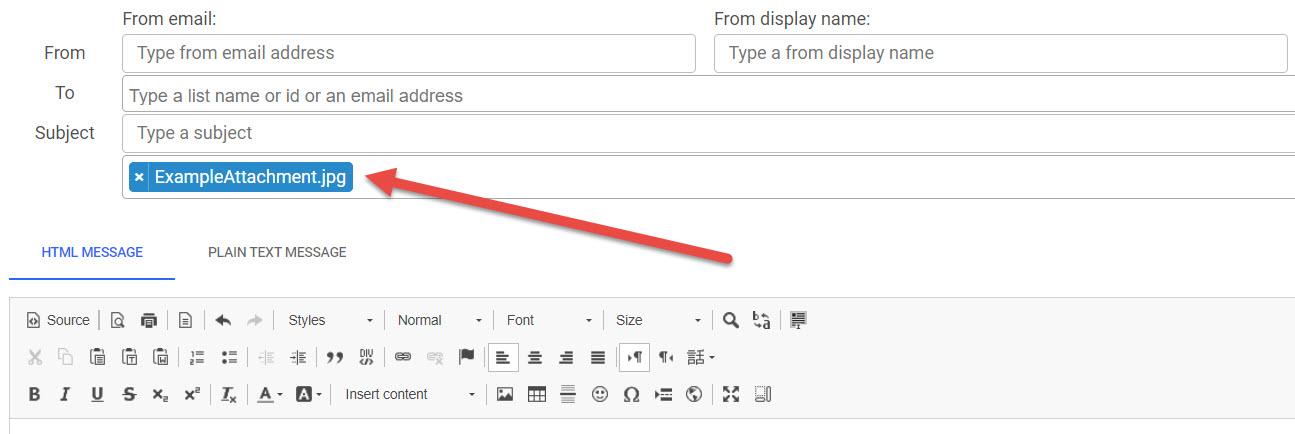The image size is (1295, 434).
Task: Insert a link with the chain icon
Action: [403, 357]
